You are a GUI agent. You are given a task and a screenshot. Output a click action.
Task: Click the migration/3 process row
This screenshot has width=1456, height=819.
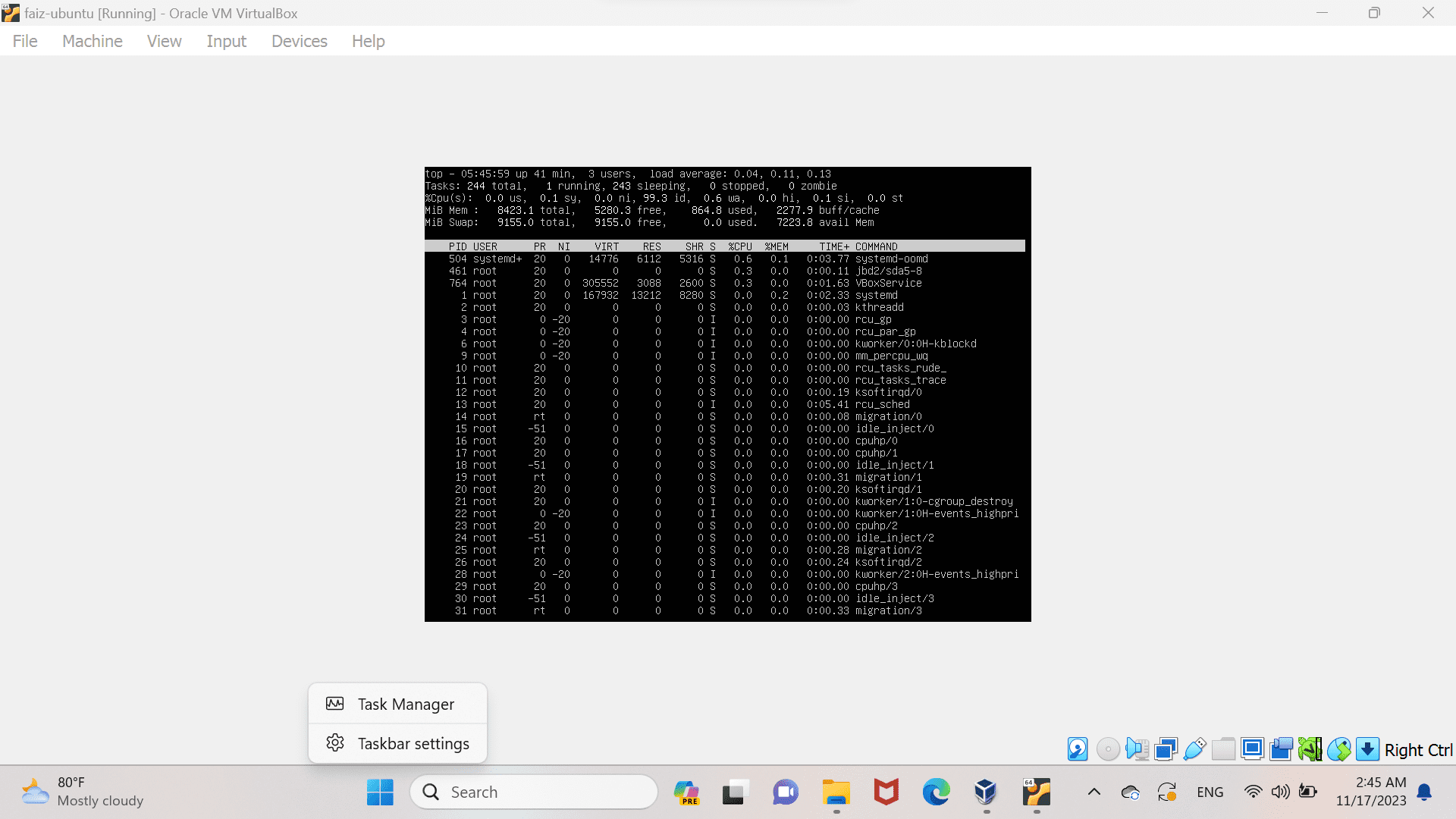pos(725,610)
